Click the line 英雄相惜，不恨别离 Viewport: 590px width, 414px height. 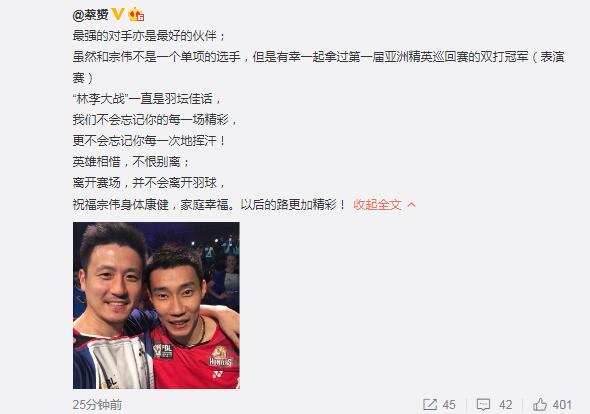click(x=131, y=162)
